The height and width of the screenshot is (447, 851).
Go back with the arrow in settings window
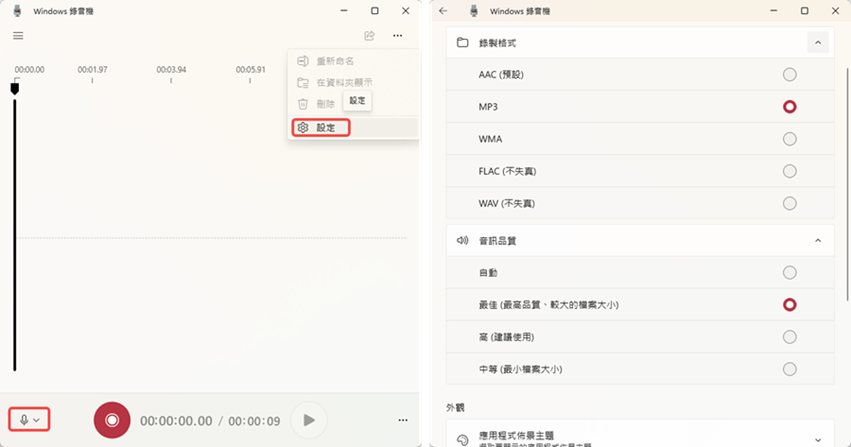click(x=443, y=11)
